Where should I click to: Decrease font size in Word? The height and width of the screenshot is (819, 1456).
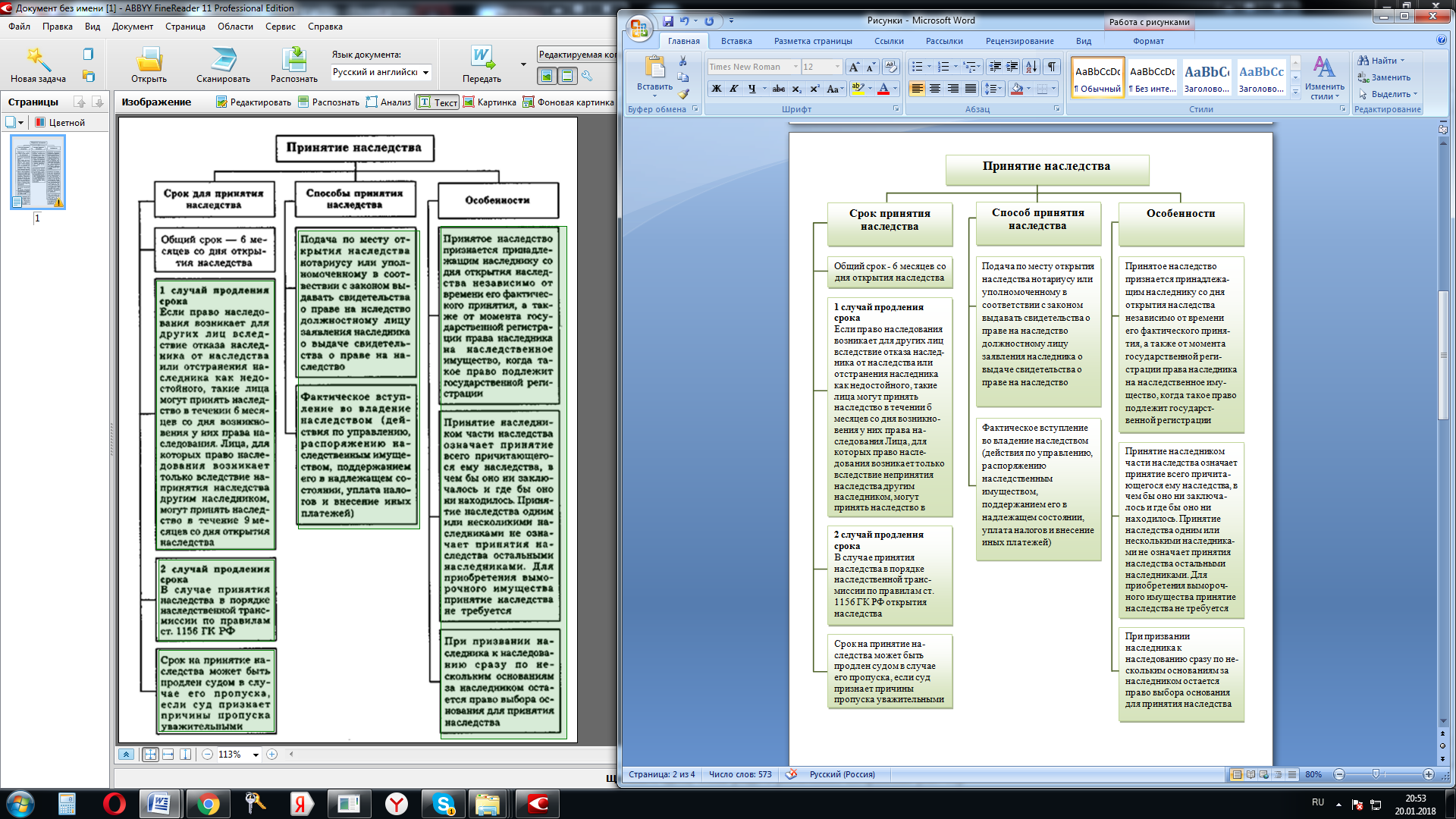click(871, 67)
